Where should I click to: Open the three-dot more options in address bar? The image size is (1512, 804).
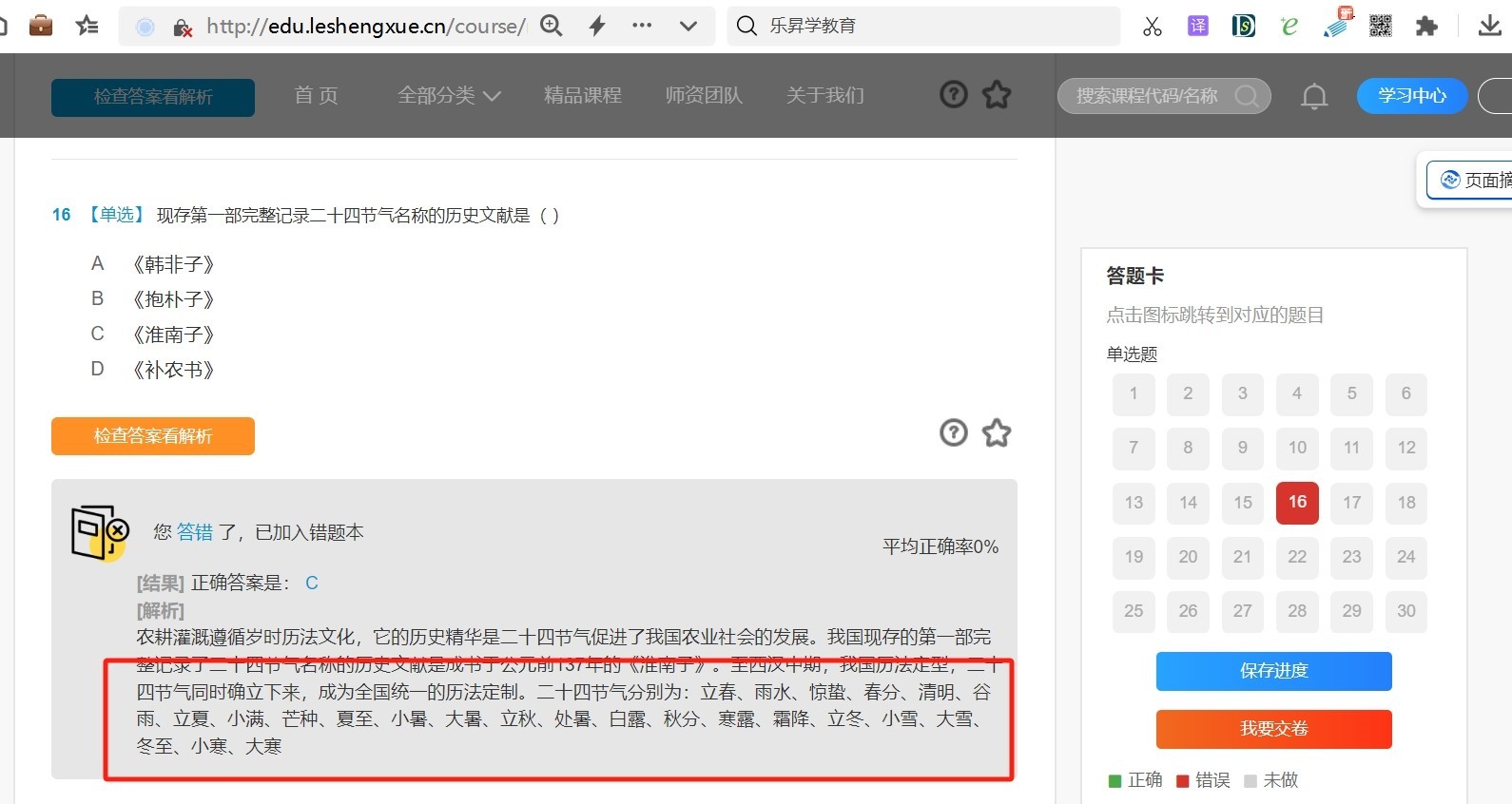643,26
